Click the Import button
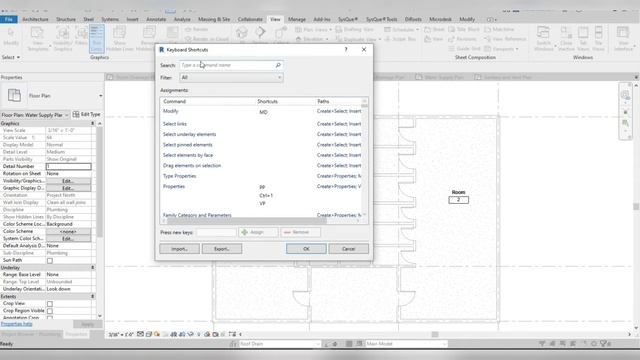Screen dimensions: 640x360 (180, 249)
